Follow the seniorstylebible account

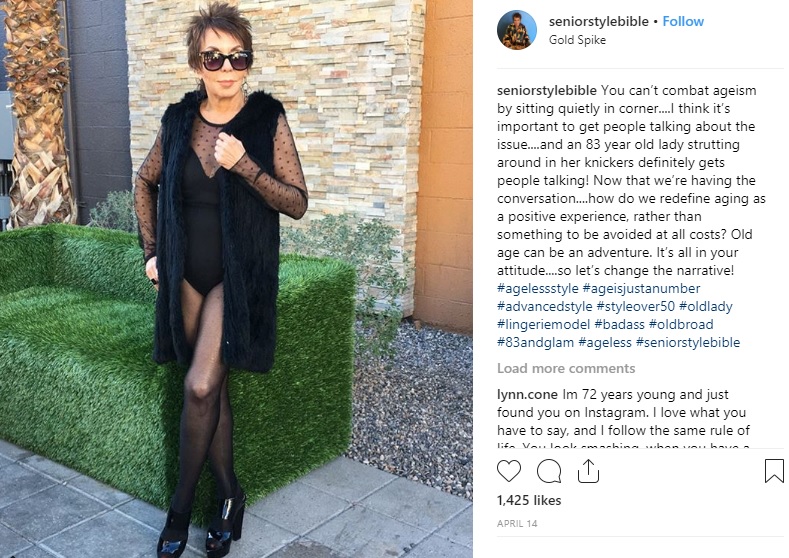pos(683,22)
